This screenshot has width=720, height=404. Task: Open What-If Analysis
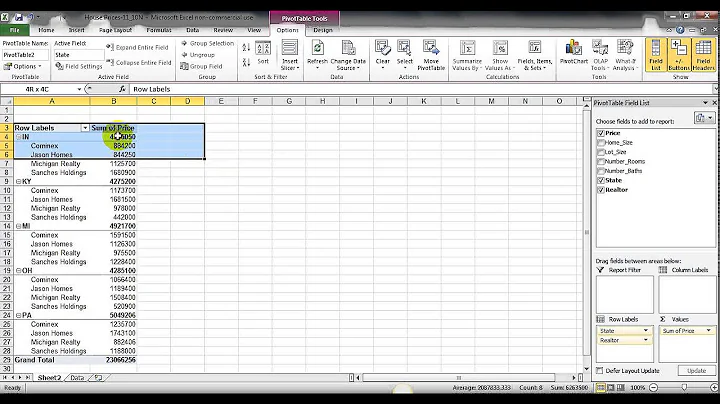tap(625, 55)
